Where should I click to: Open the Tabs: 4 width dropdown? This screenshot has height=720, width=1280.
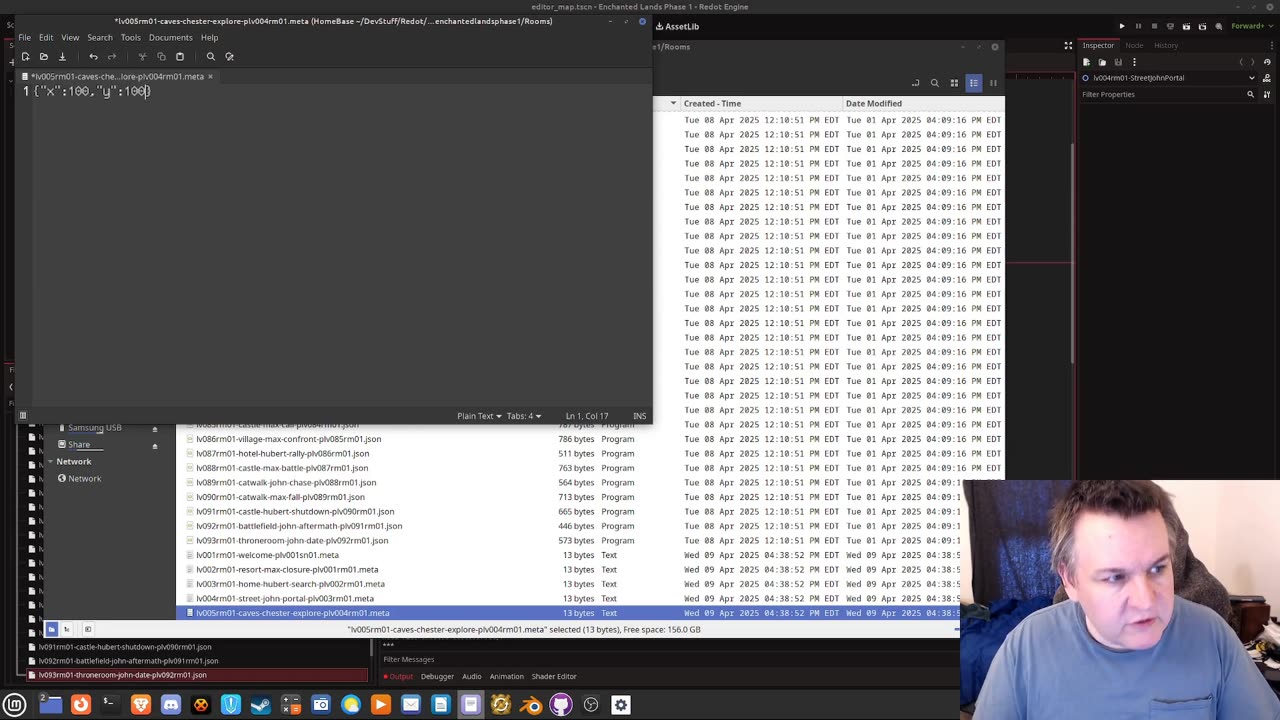tap(524, 416)
